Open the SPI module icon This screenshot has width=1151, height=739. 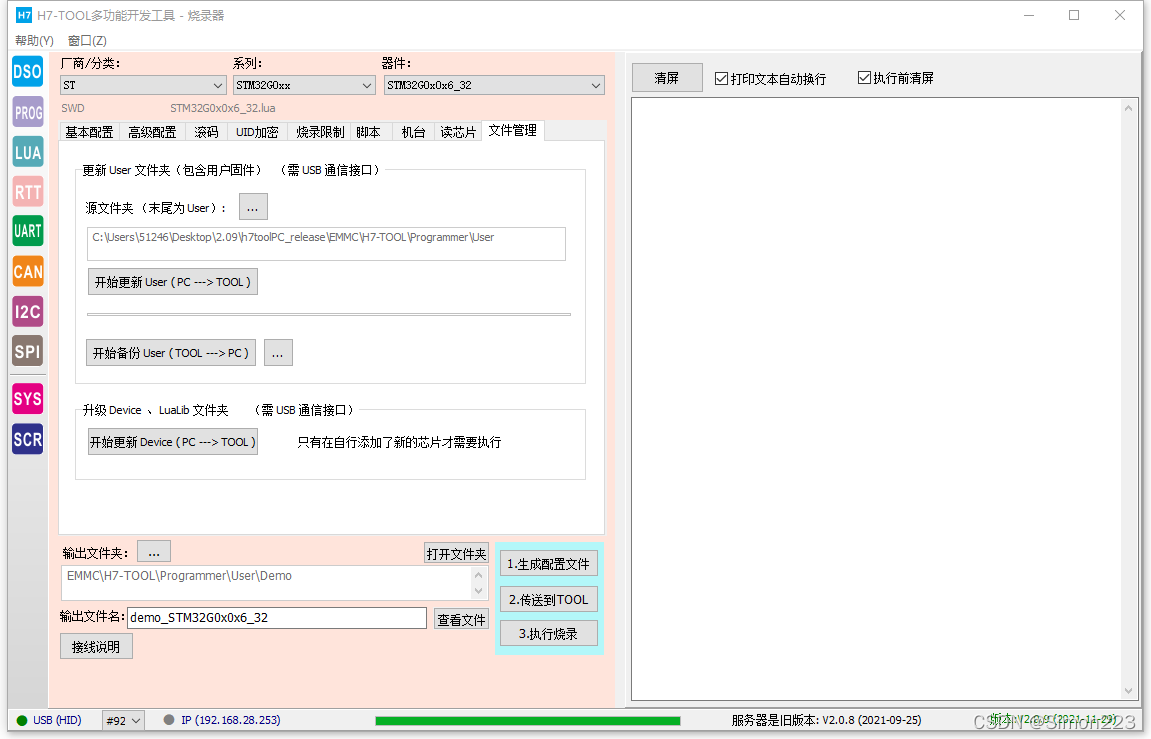click(x=28, y=352)
